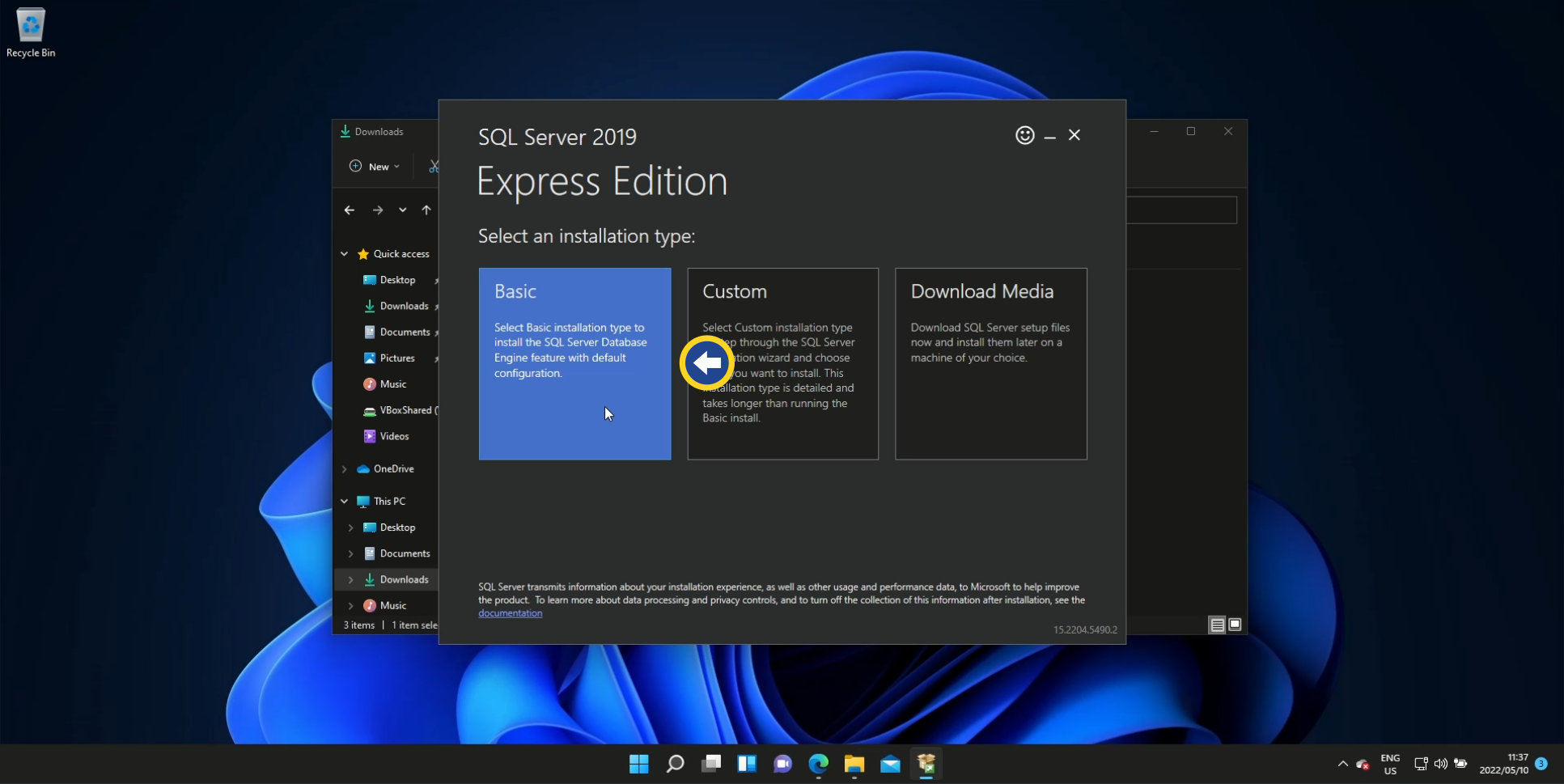Open Documents under Quick access

coord(405,332)
